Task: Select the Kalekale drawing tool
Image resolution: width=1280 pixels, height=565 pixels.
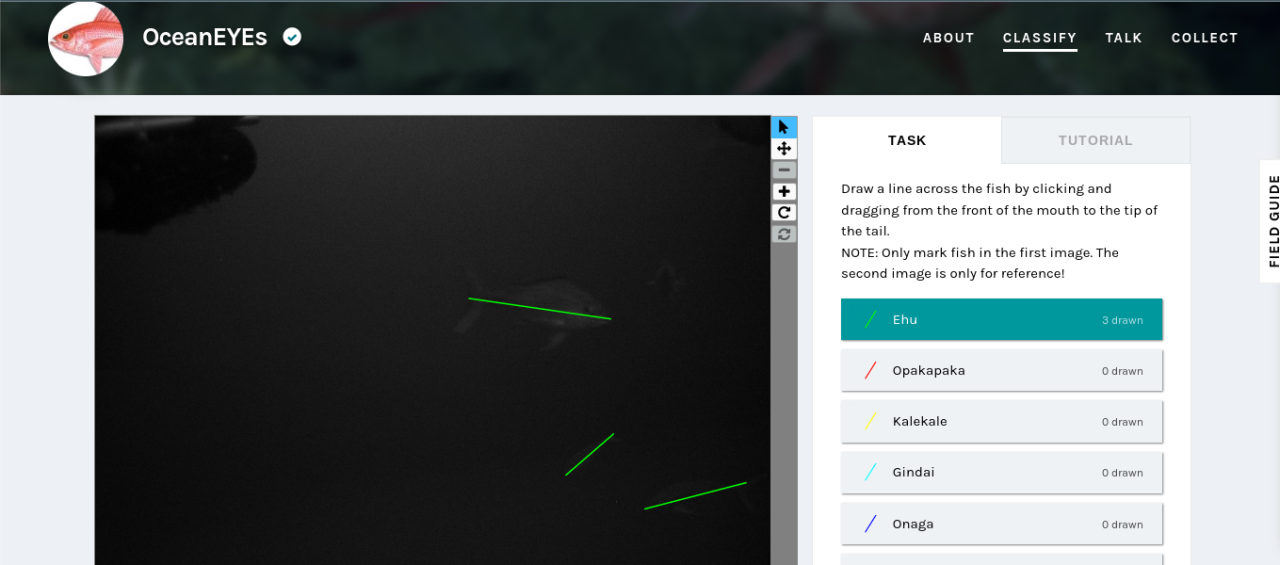Action: pos(1002,422)
